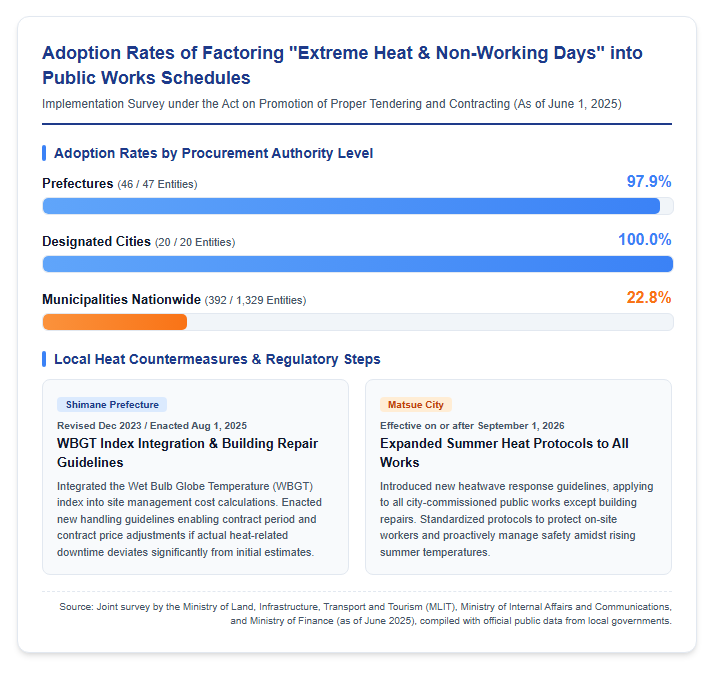714x674 pixels.
Task: Select the 100.0% designated cities percentage
Action: pos(645,240)
